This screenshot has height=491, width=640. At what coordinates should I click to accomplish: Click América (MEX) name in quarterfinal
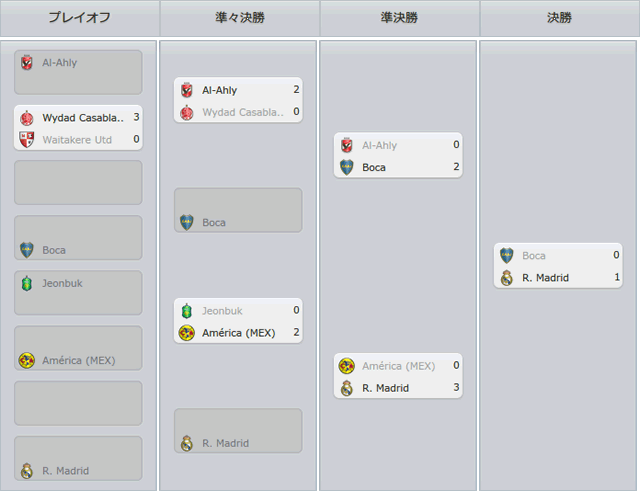(x=239, y=333)
